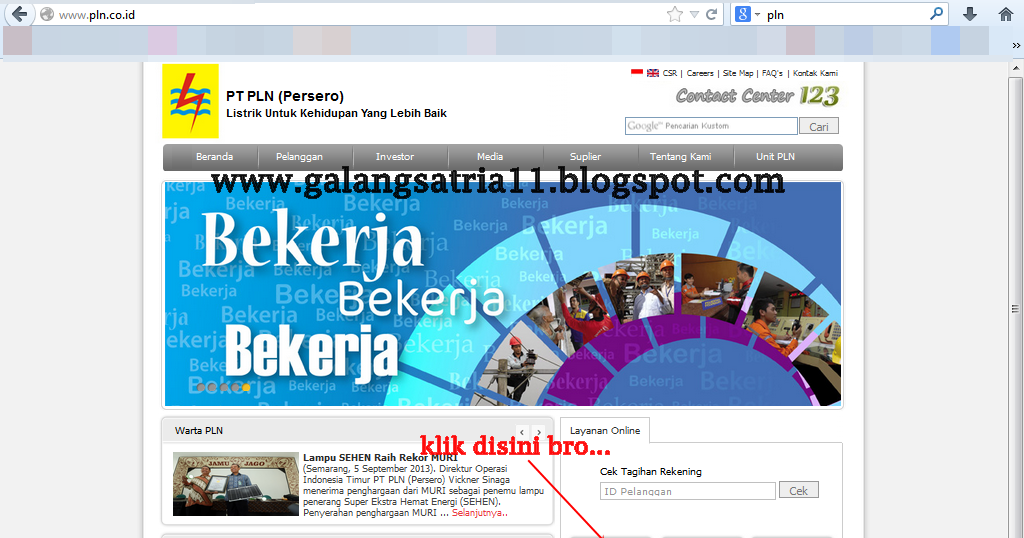Go back with the browser back arrow
The height and width of the screenshot is (538, 1024).
point(20,14)
